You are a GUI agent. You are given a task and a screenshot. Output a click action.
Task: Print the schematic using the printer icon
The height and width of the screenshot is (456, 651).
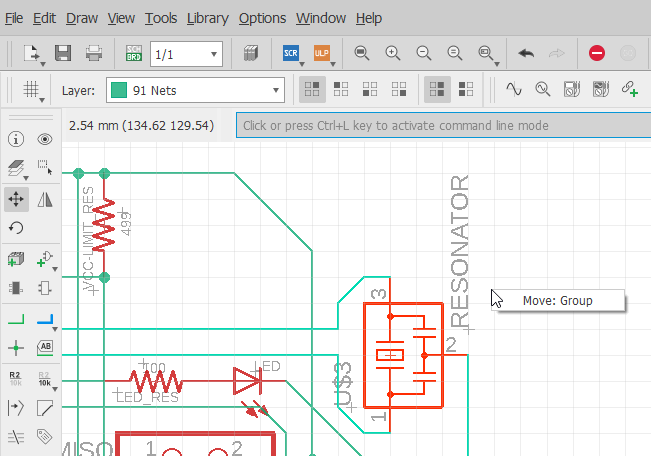click(94, 53)
